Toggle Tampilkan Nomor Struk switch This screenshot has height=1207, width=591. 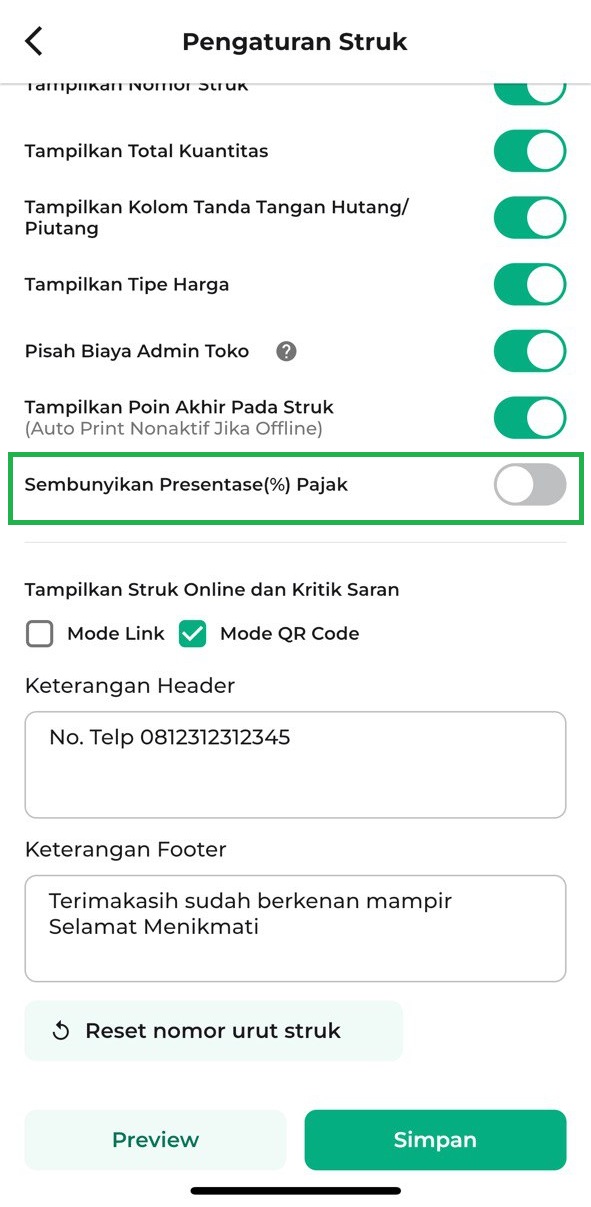click(530, 92)
